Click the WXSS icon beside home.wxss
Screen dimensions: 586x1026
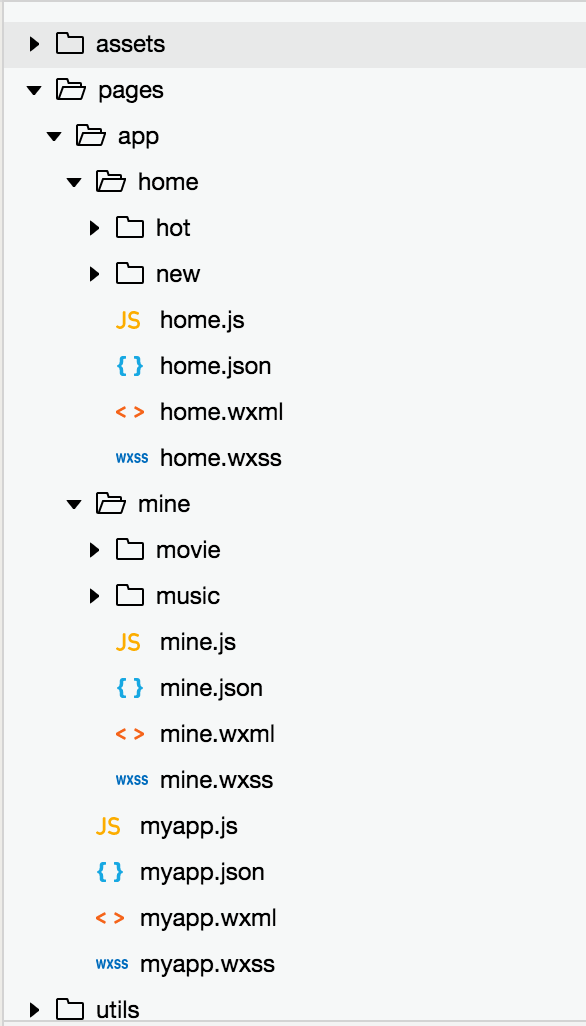[131, 458]
